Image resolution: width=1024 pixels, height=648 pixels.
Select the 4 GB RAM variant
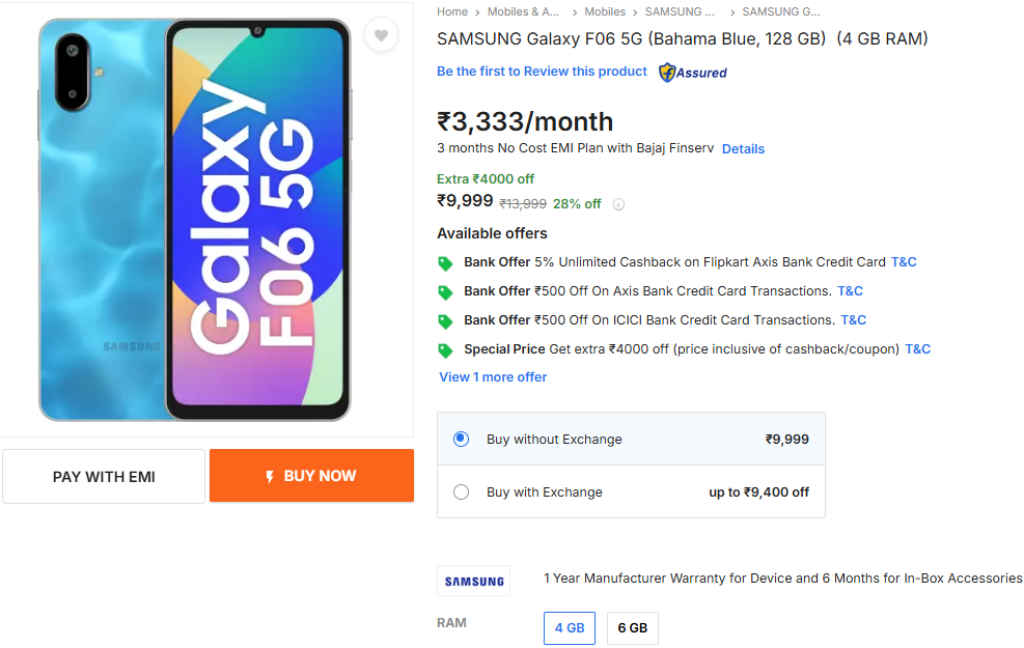pyautogui.click(x=569, y=628)
